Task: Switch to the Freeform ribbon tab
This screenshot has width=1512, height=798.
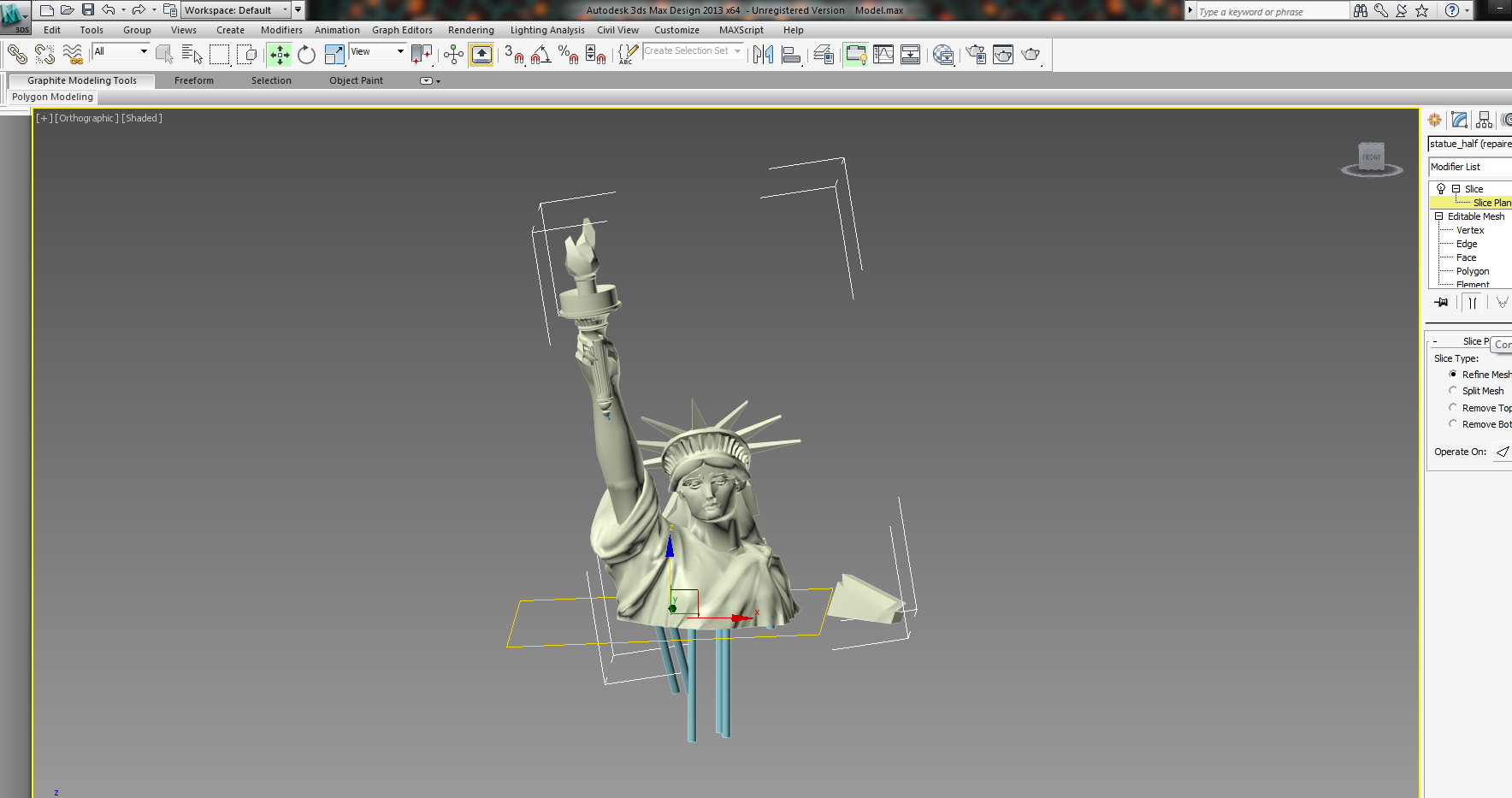Action: click(193, 80)
